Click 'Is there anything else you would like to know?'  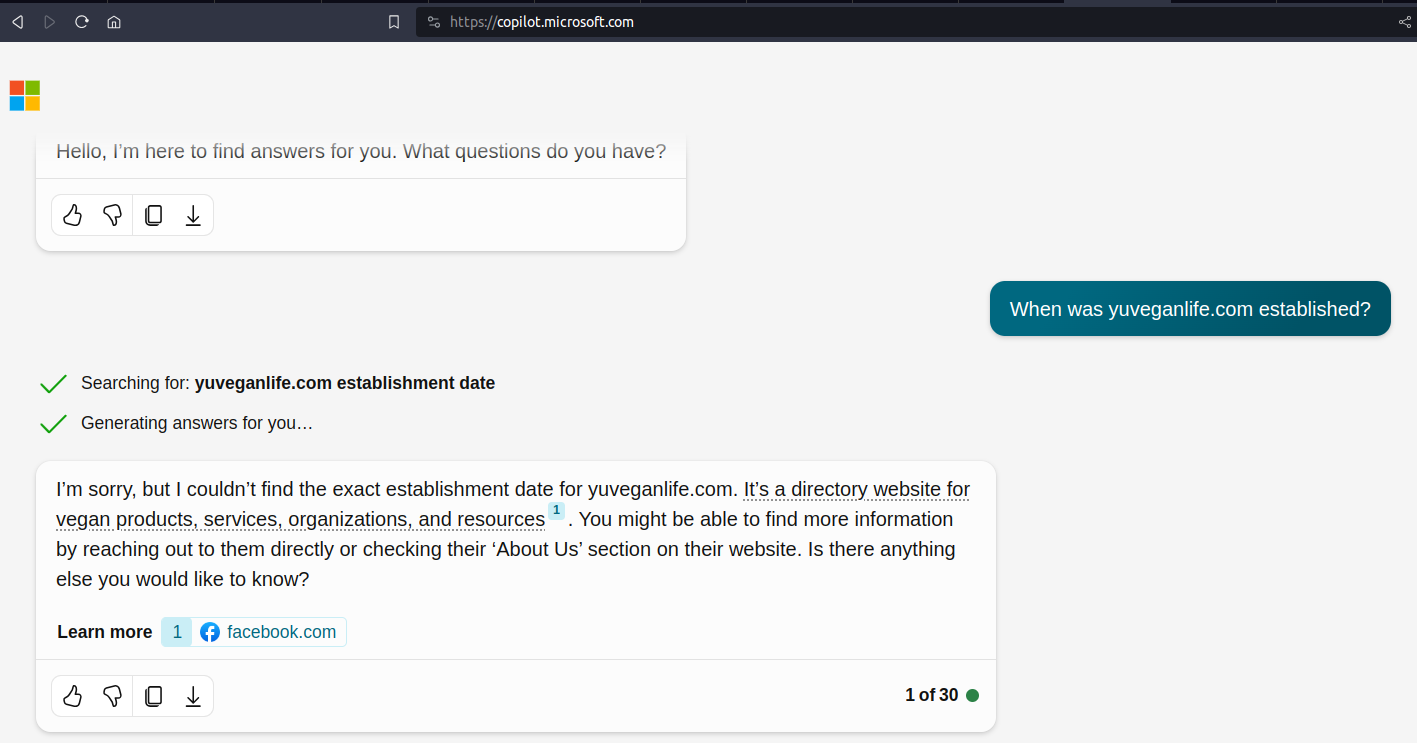coord(505,564)
